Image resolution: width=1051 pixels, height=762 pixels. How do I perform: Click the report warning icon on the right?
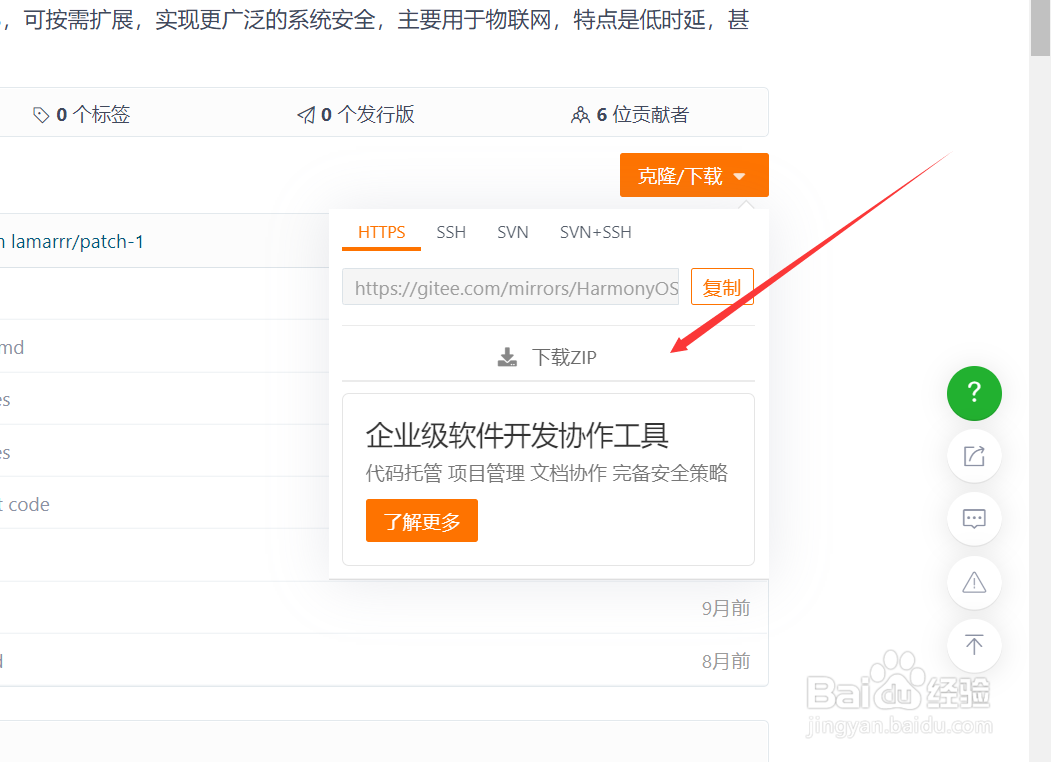point(973,582)
